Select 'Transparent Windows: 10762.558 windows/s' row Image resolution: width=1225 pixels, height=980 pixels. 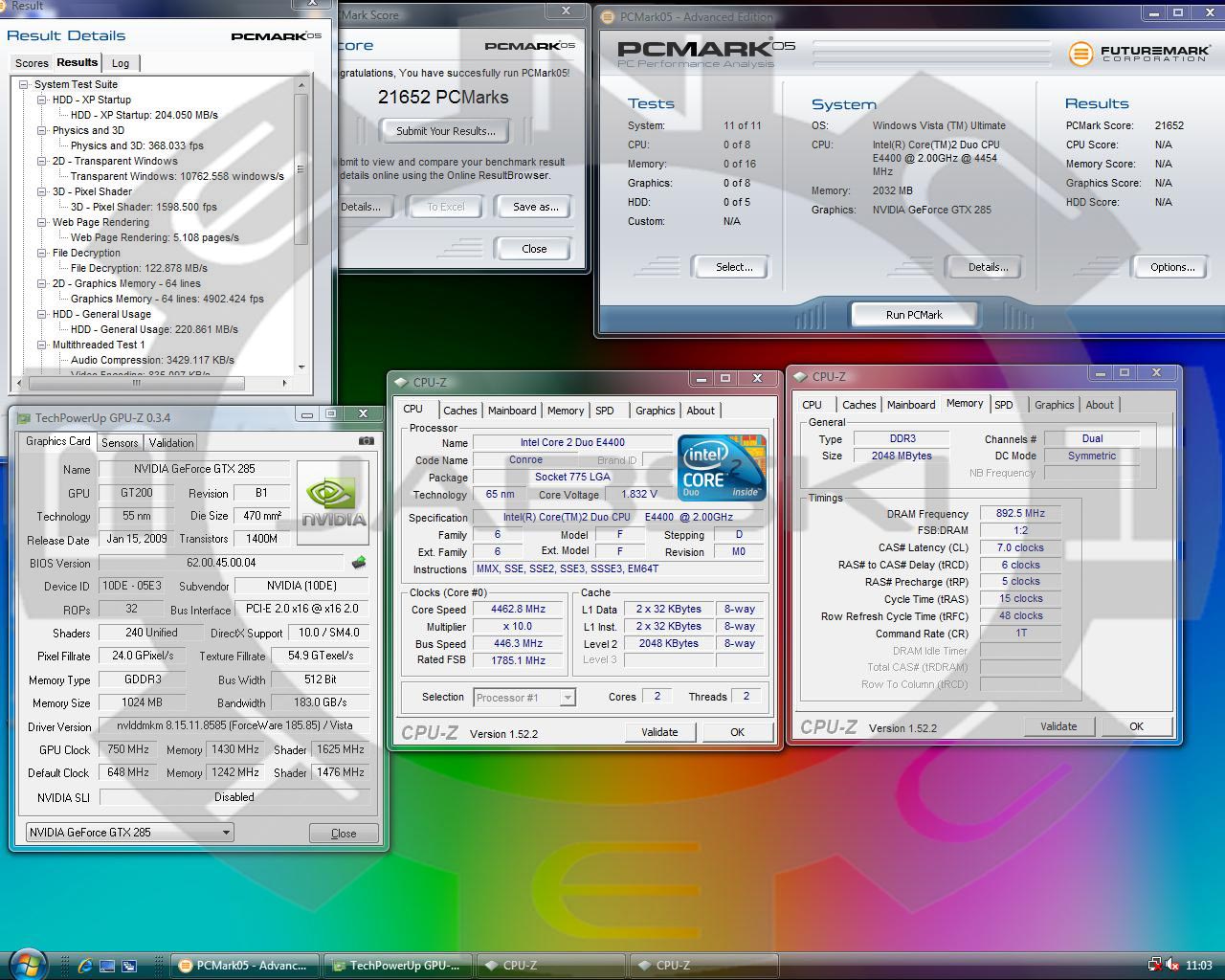pyautogui.click(x=177, y=176)
